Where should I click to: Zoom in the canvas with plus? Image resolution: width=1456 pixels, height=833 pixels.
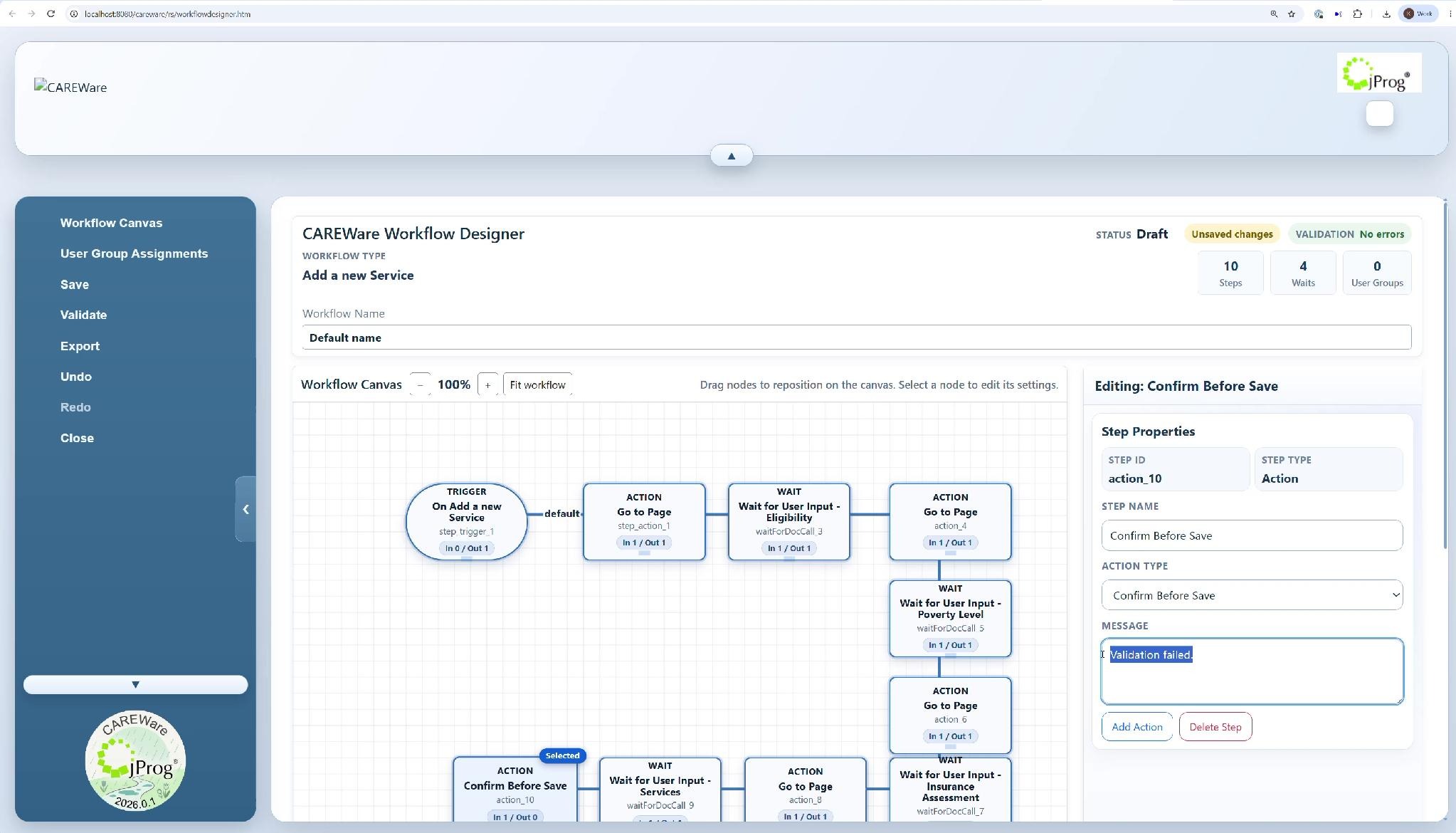click(487, 384)
